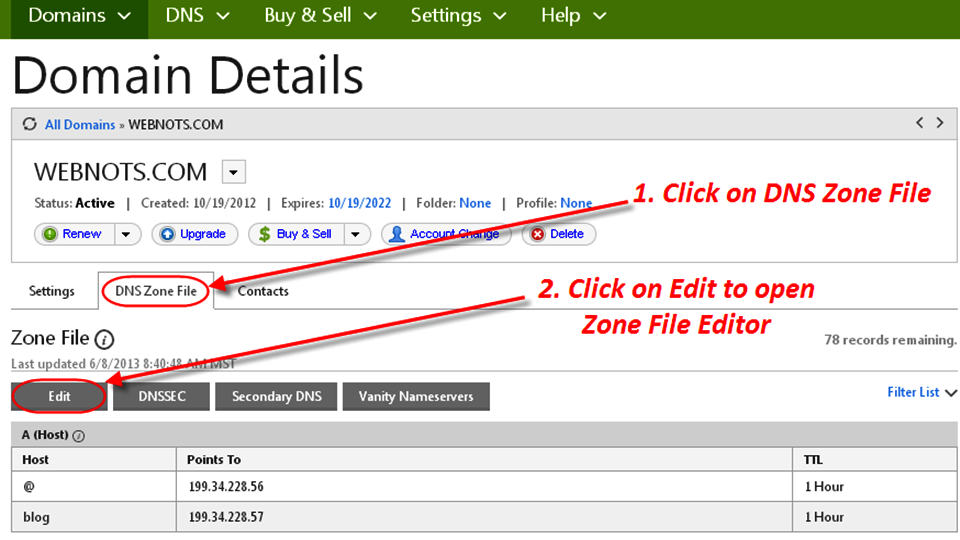The height and width of the screenshot is (540, 960).
Task: Go to the next domain arrow
Action: coord(940,123)
